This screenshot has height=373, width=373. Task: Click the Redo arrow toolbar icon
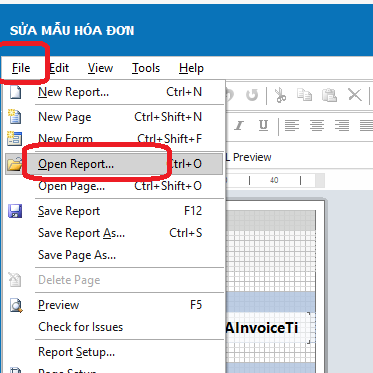252,95
